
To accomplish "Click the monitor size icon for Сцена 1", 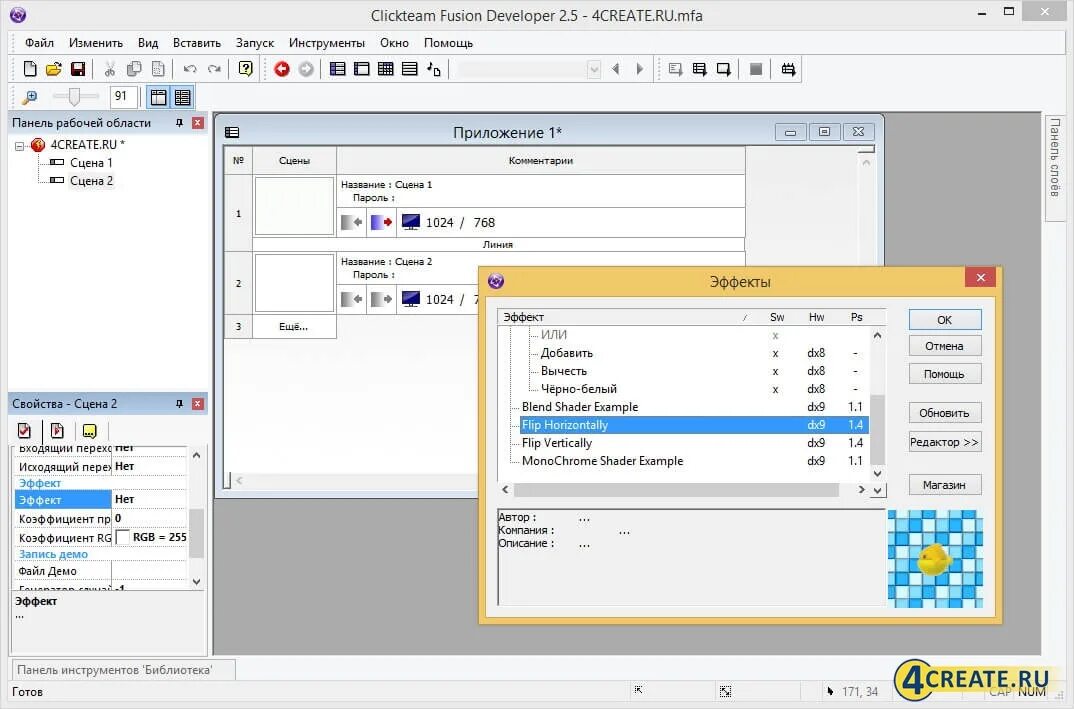I will 411,222.
